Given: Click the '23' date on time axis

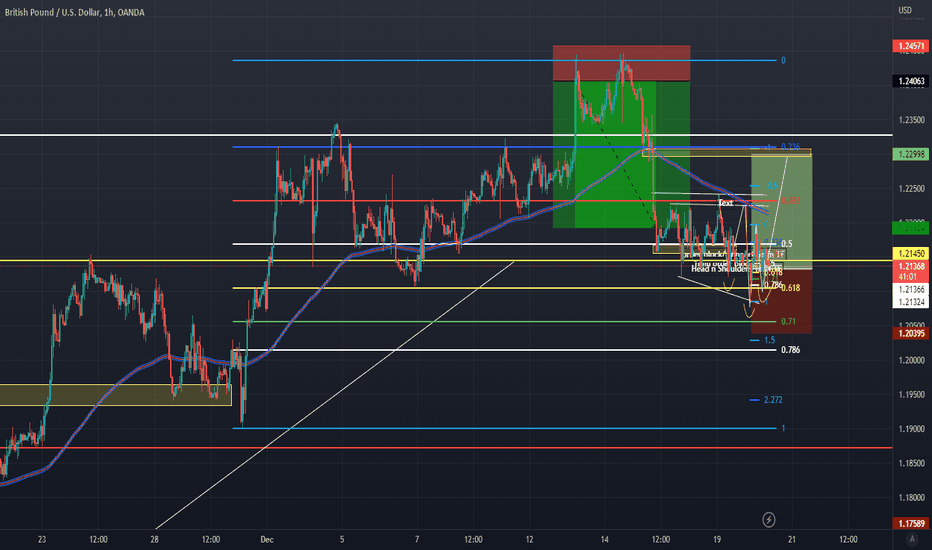Looking at the screenshot, I should tap(42, 540).
